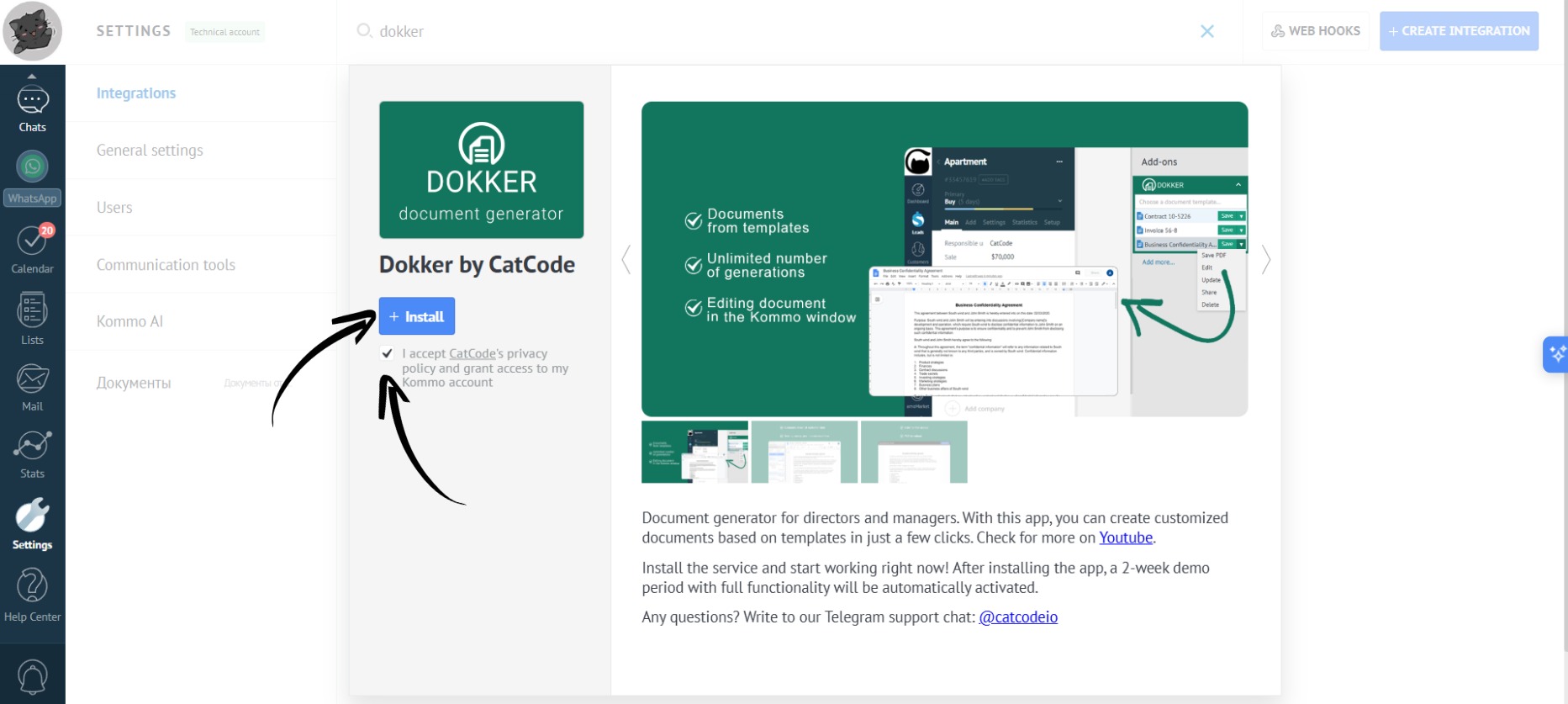This screenshot has width=1568, height=704.
Task: Select the General settings menu item
Action: point(150,151)
